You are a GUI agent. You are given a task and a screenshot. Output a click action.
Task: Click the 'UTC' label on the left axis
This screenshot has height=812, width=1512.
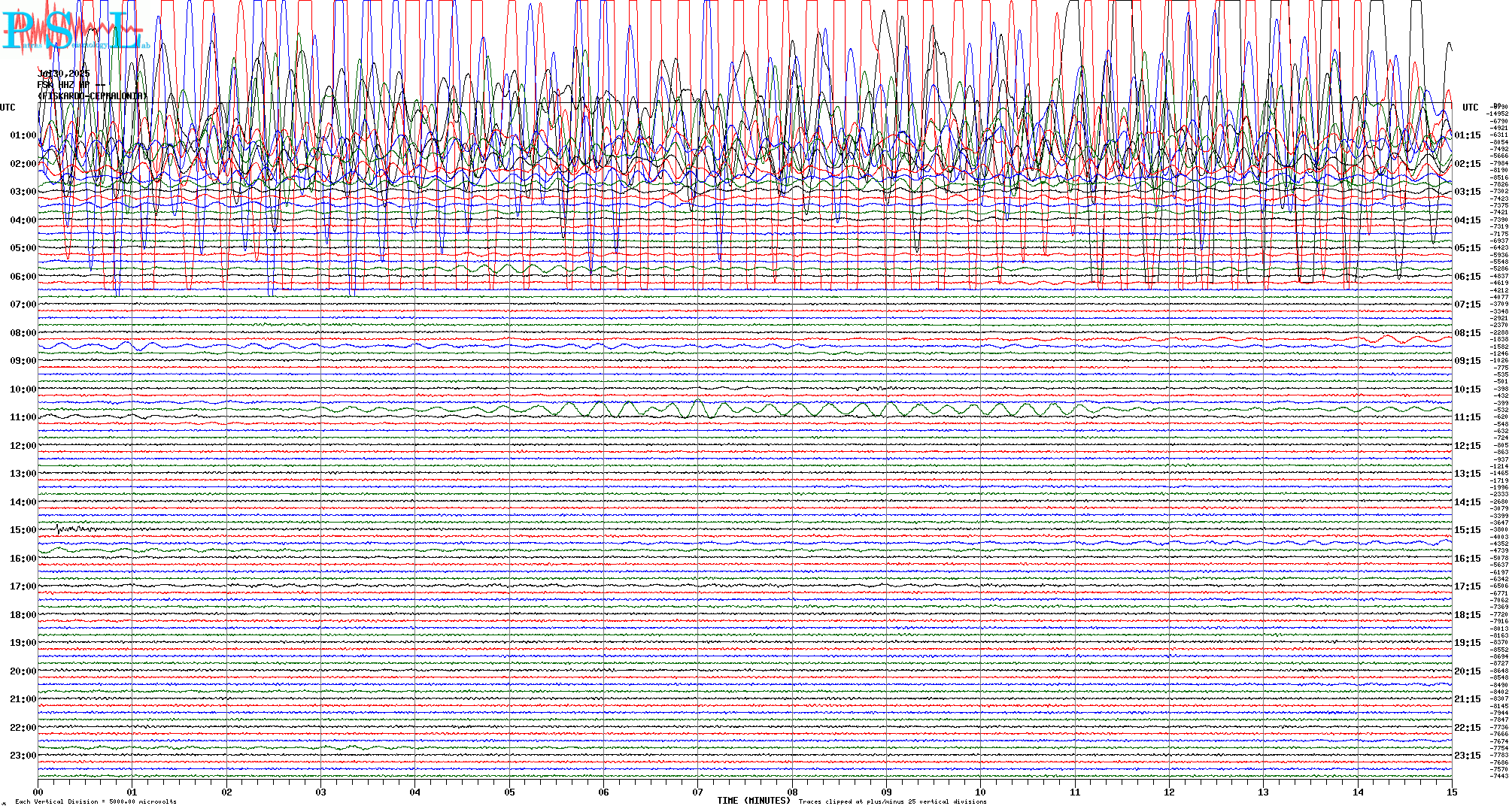[x=8, y=108]
